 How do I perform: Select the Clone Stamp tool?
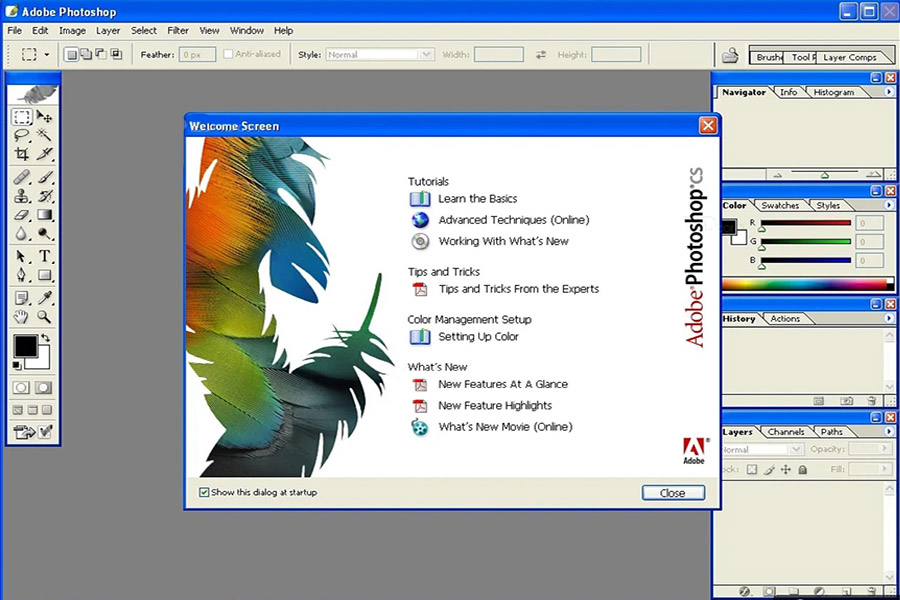point(22,196)
